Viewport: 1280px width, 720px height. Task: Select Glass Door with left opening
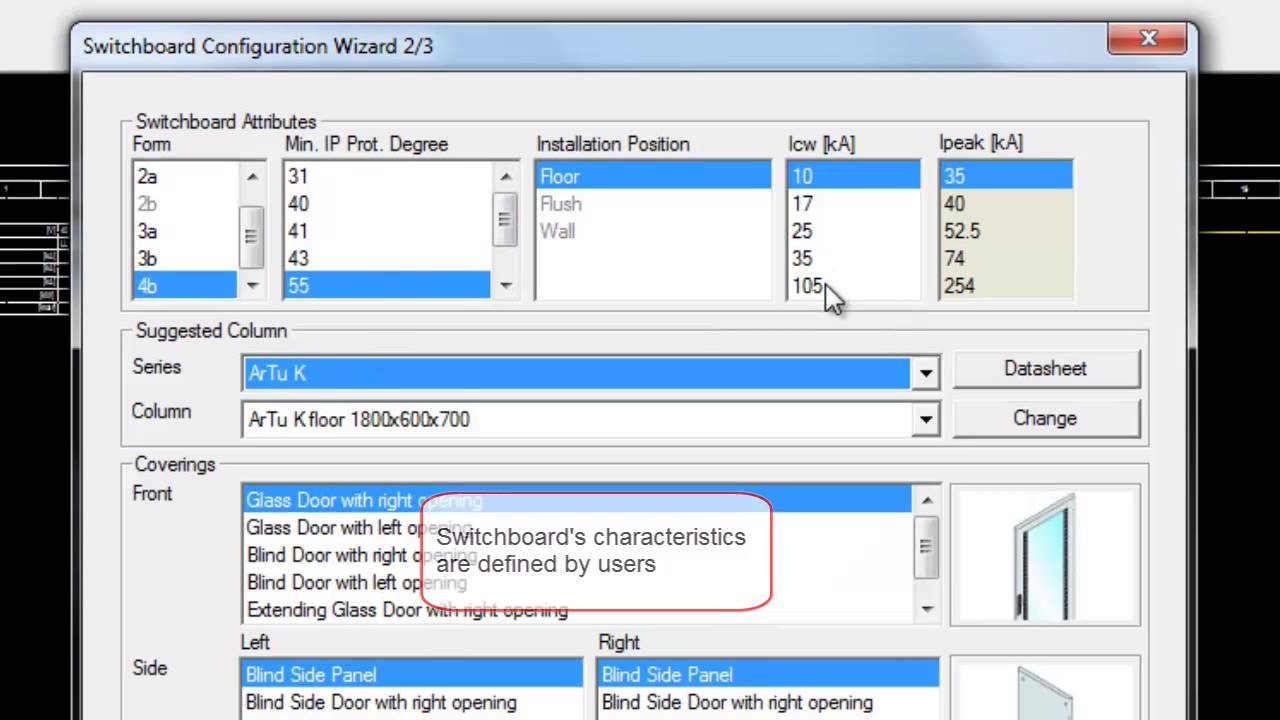(x=577, y=528)
